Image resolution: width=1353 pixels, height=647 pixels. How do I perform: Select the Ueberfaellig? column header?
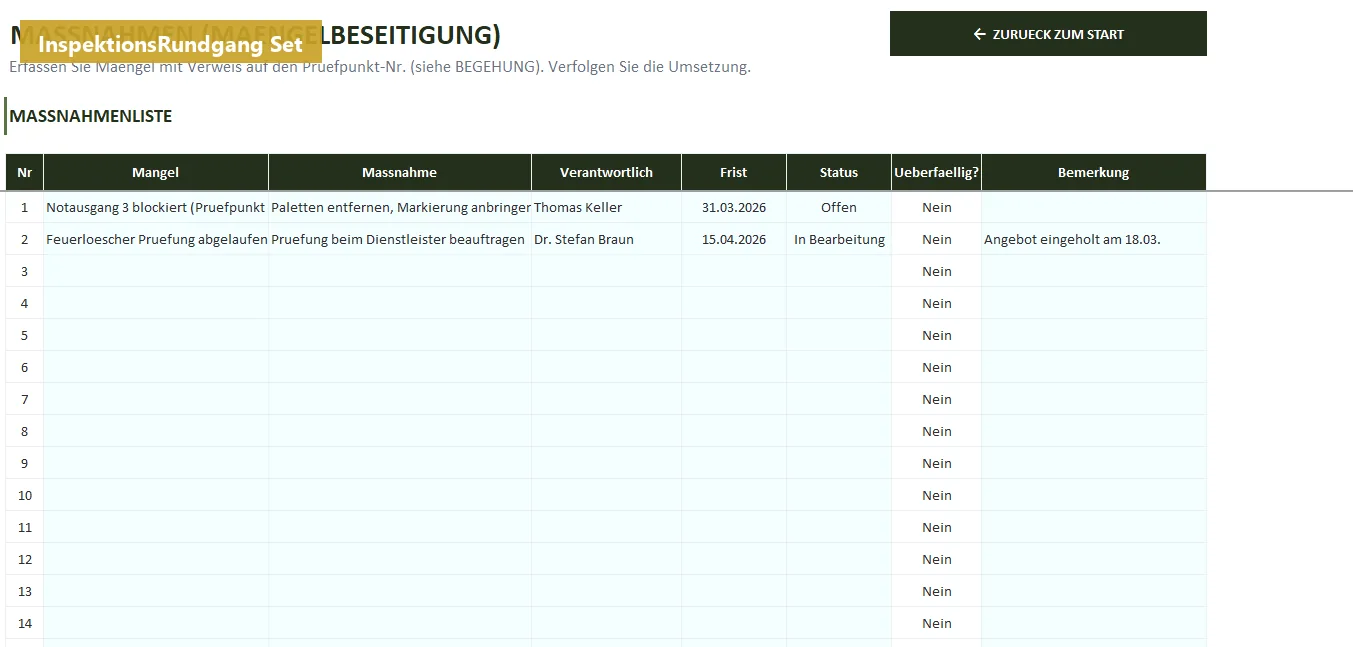(937, 172)
